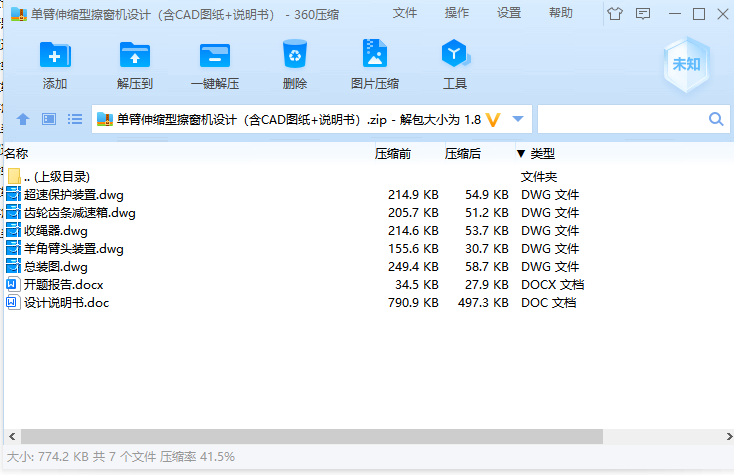Click the scrollbar left arrow
This screenshot has width=734, height=475.
pos(12,437)
